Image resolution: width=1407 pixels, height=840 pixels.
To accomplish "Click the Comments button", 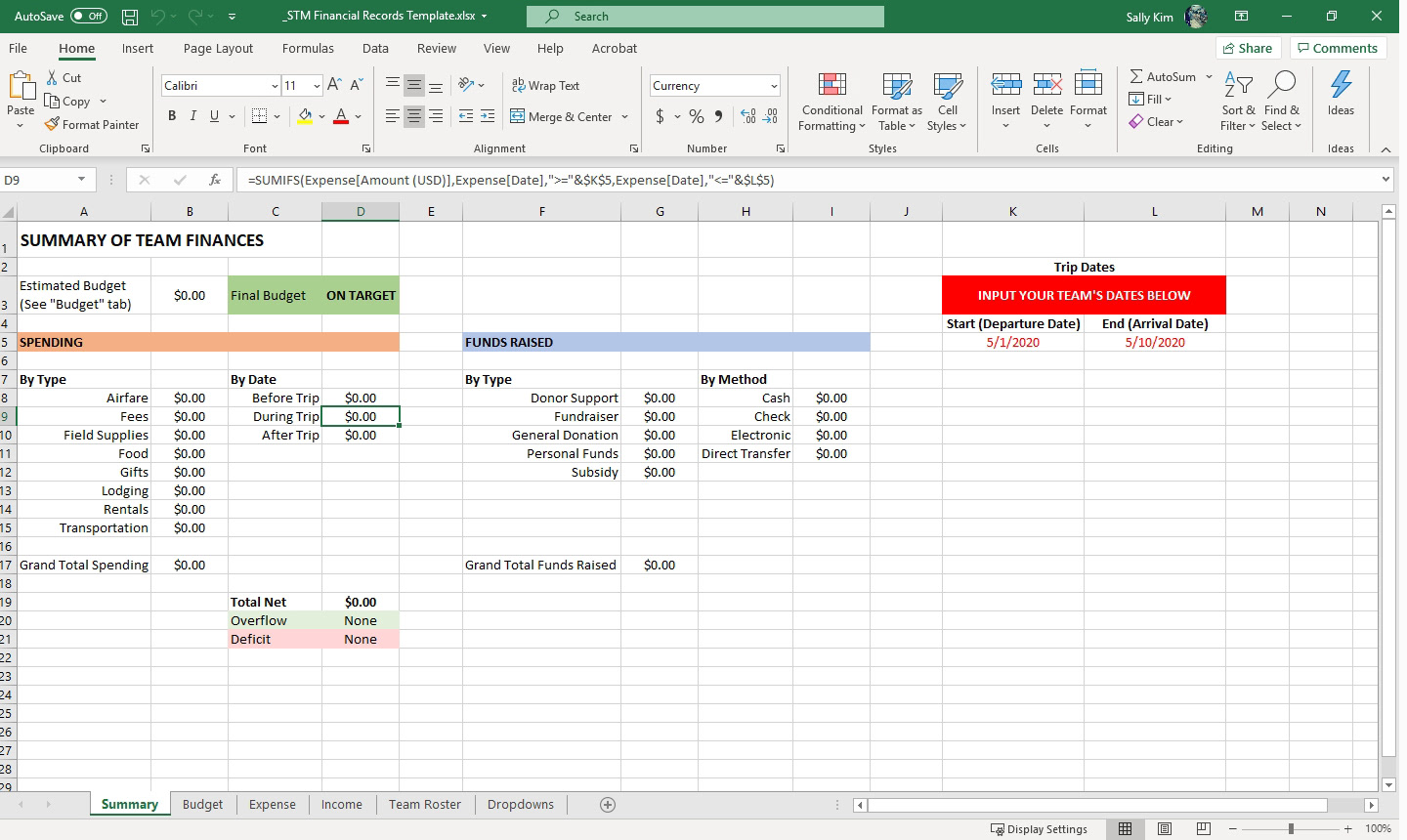I will point(1338,48).
